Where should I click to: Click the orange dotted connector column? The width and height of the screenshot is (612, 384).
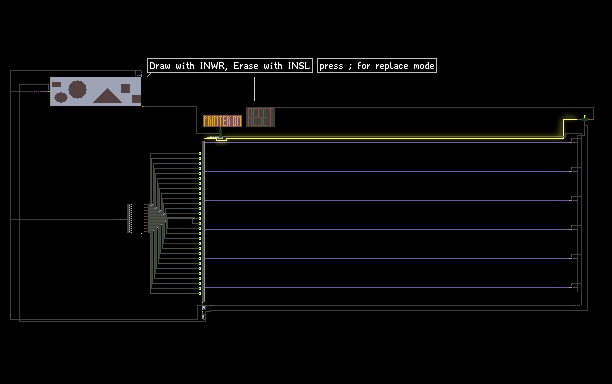pos(130,219)
